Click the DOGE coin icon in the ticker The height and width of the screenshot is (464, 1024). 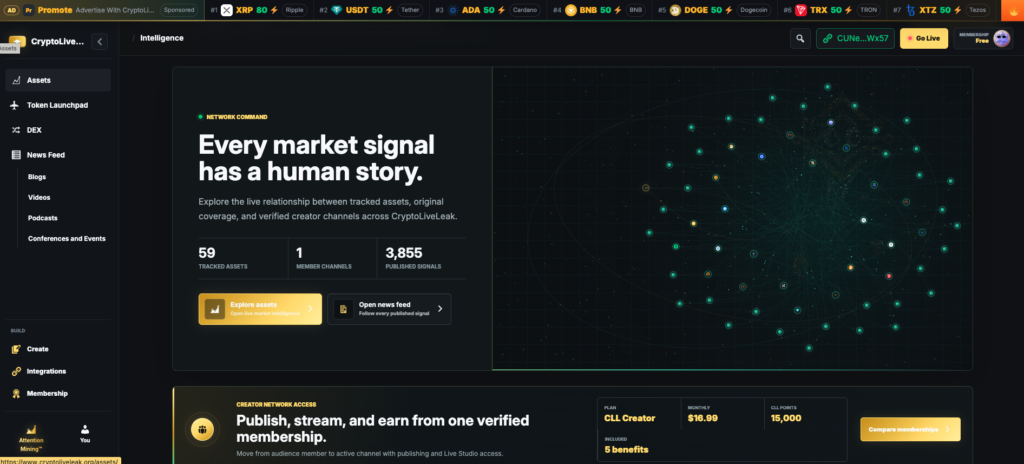pyautogui.click(x=675, y=10)
